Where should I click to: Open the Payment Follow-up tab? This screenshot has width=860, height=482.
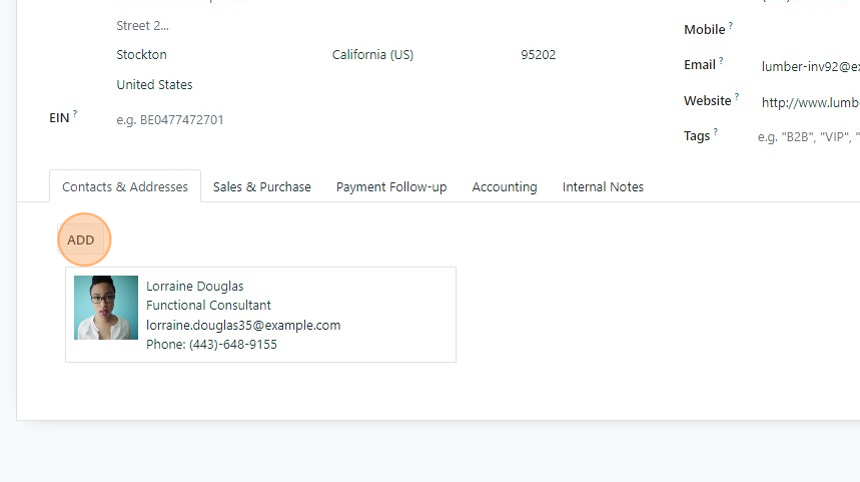pyautogui.click(x=391, y=187)
